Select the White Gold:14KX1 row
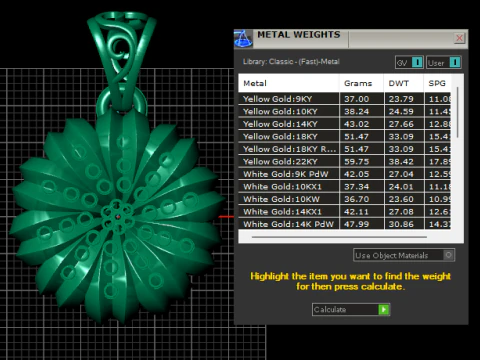 click(345, 211)
